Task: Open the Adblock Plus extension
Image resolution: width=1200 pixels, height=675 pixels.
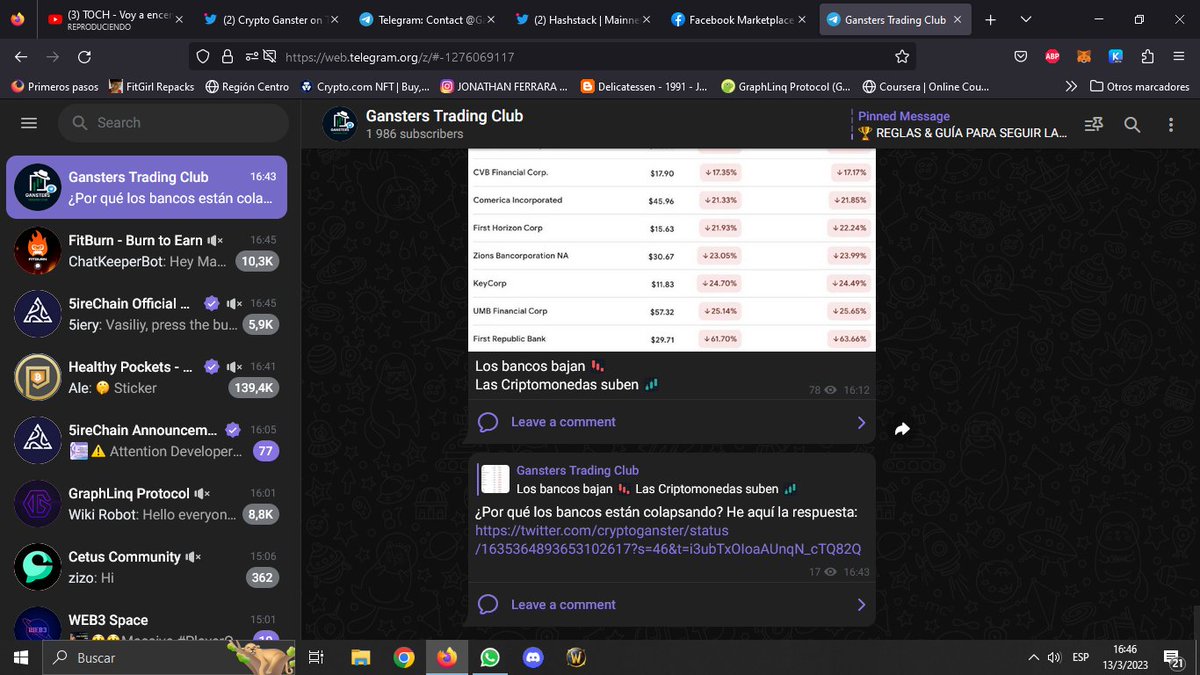Action: pos(1052,57)
